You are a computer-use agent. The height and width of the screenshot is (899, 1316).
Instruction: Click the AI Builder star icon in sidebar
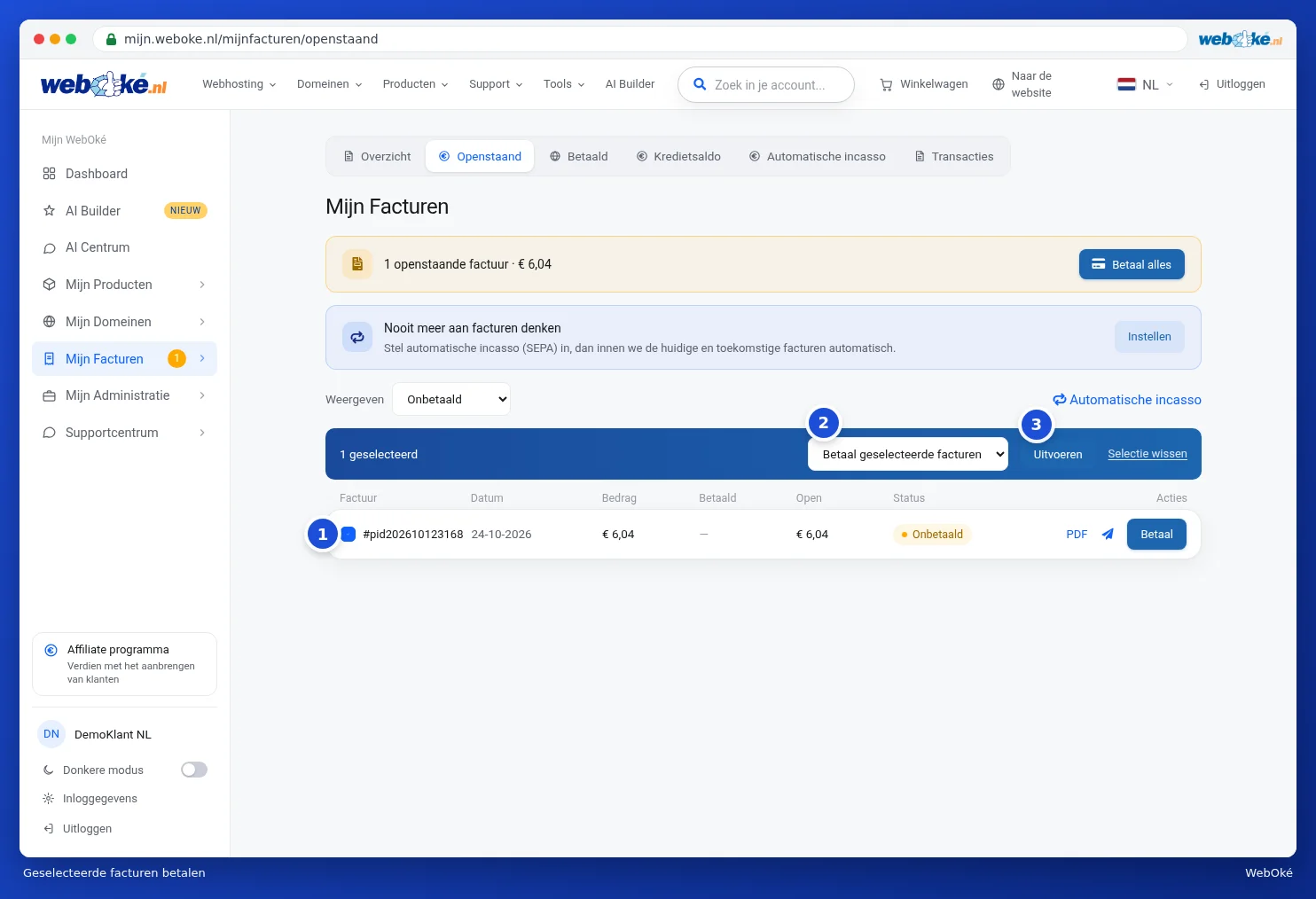click(50, 211)
